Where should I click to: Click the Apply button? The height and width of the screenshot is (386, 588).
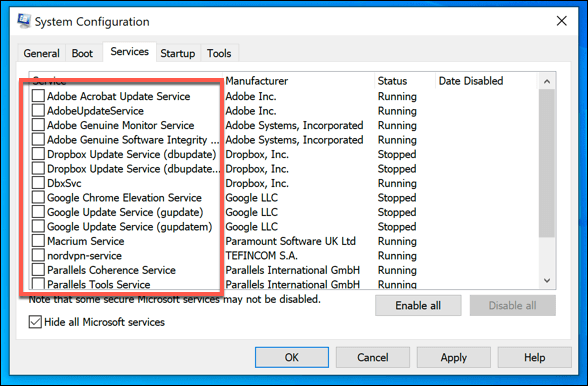point(453,357)
